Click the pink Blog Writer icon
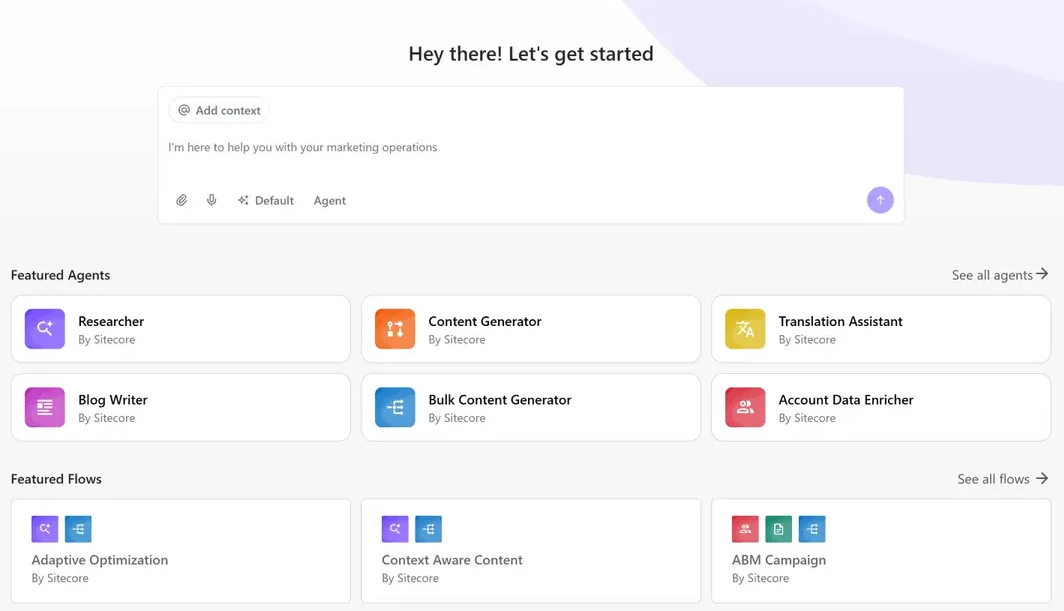The width and height of the screenshot is (1064, 611). (44, 407)
